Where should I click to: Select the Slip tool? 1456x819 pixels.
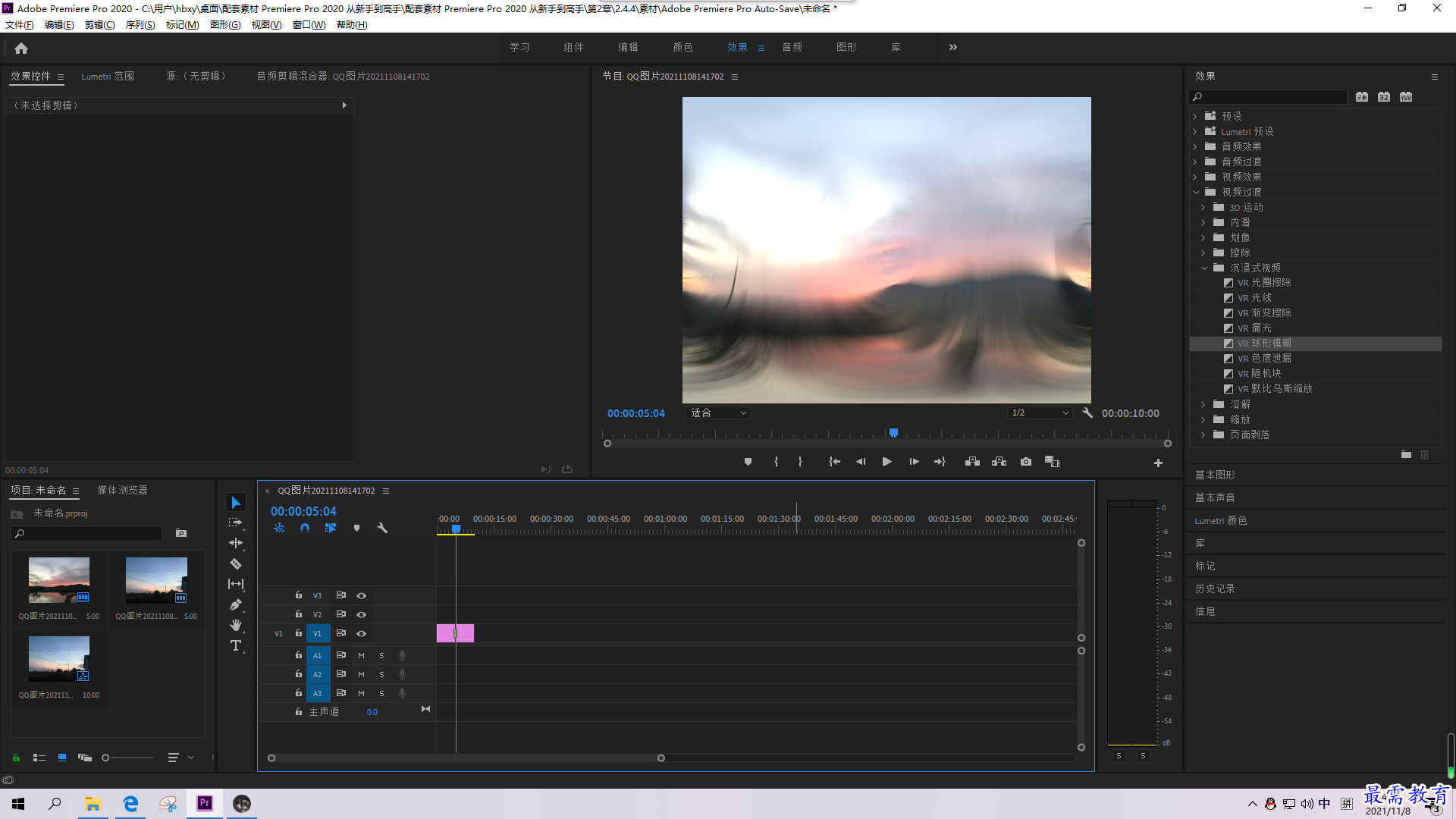tap(236, 584)
